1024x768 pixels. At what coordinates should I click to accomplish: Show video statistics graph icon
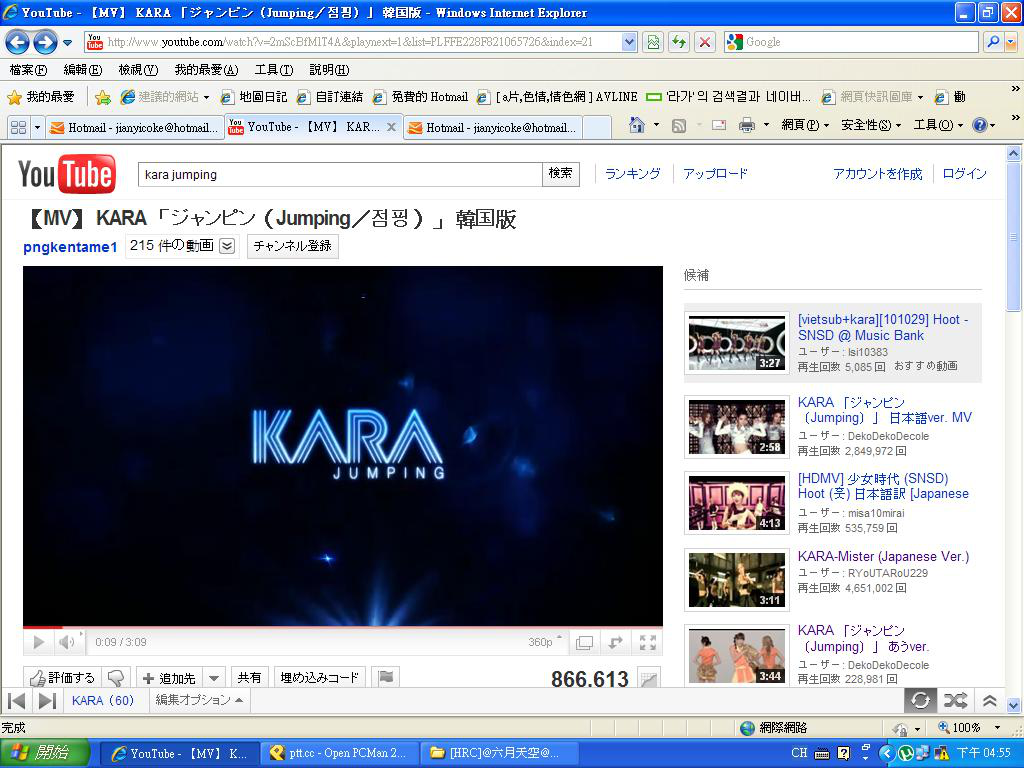[648, 679]
